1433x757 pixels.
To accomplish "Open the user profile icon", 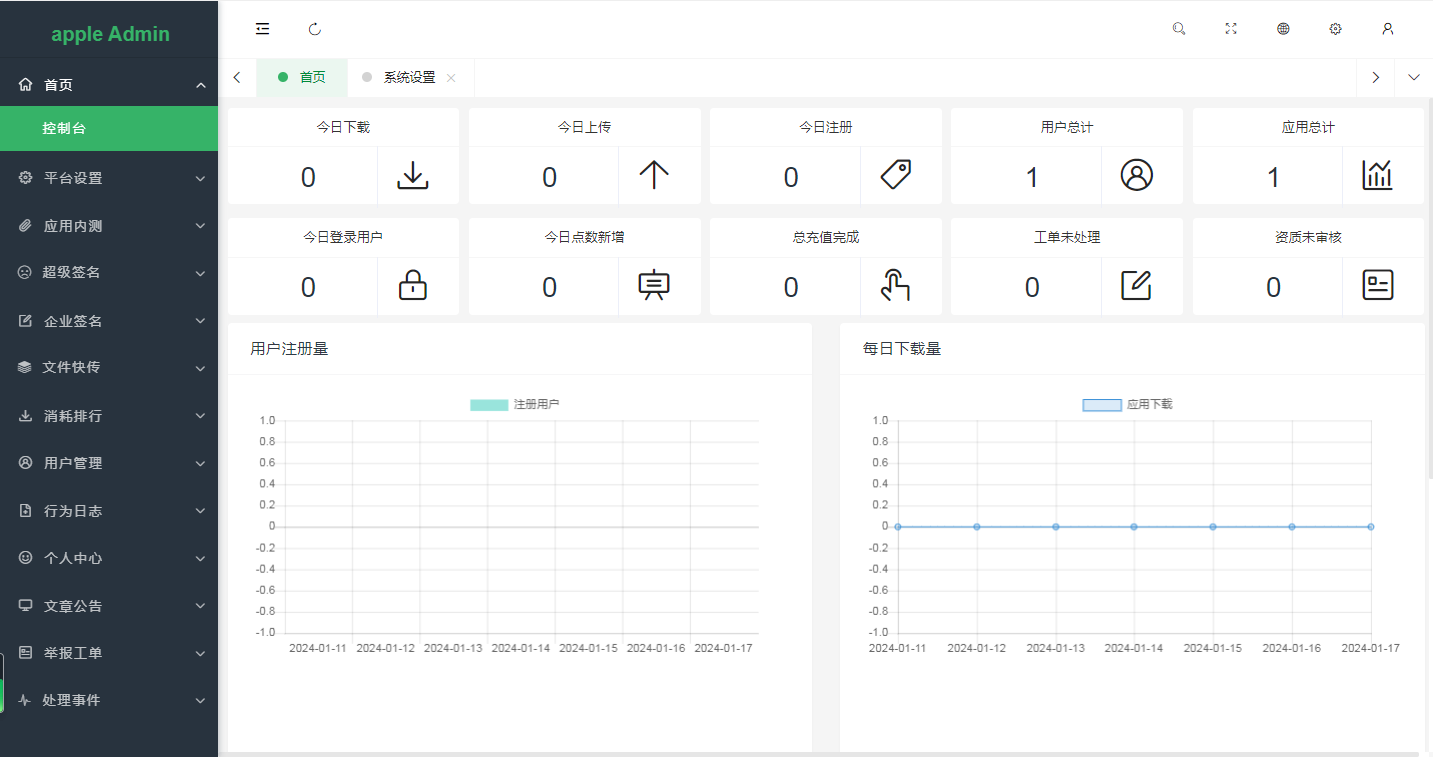I will click(1387, 29).
